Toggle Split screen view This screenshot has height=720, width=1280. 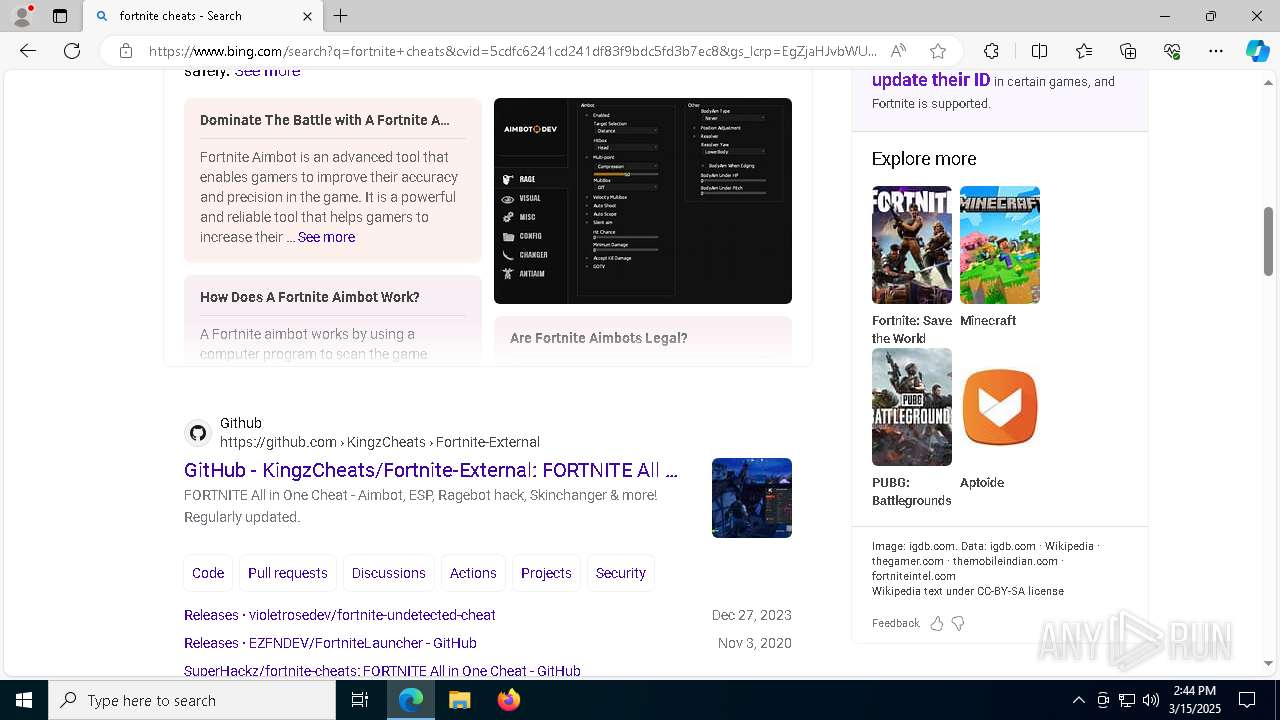(1039, 51)
